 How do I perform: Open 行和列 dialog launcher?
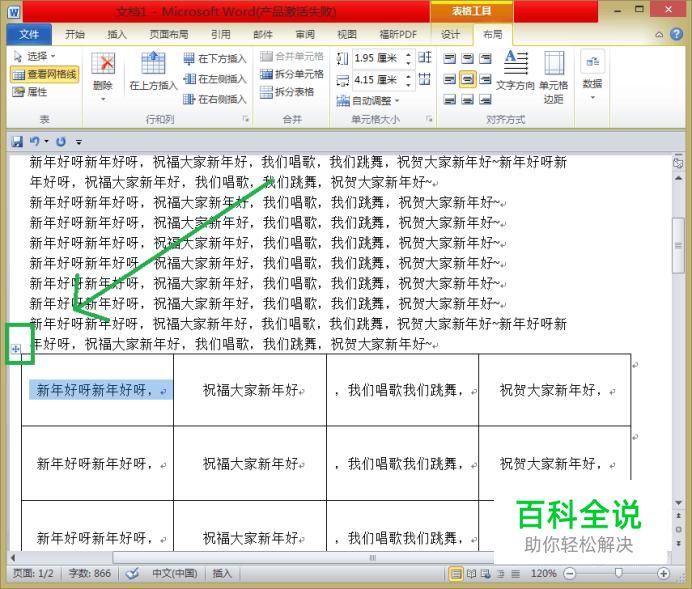click(x=246, y=119)
